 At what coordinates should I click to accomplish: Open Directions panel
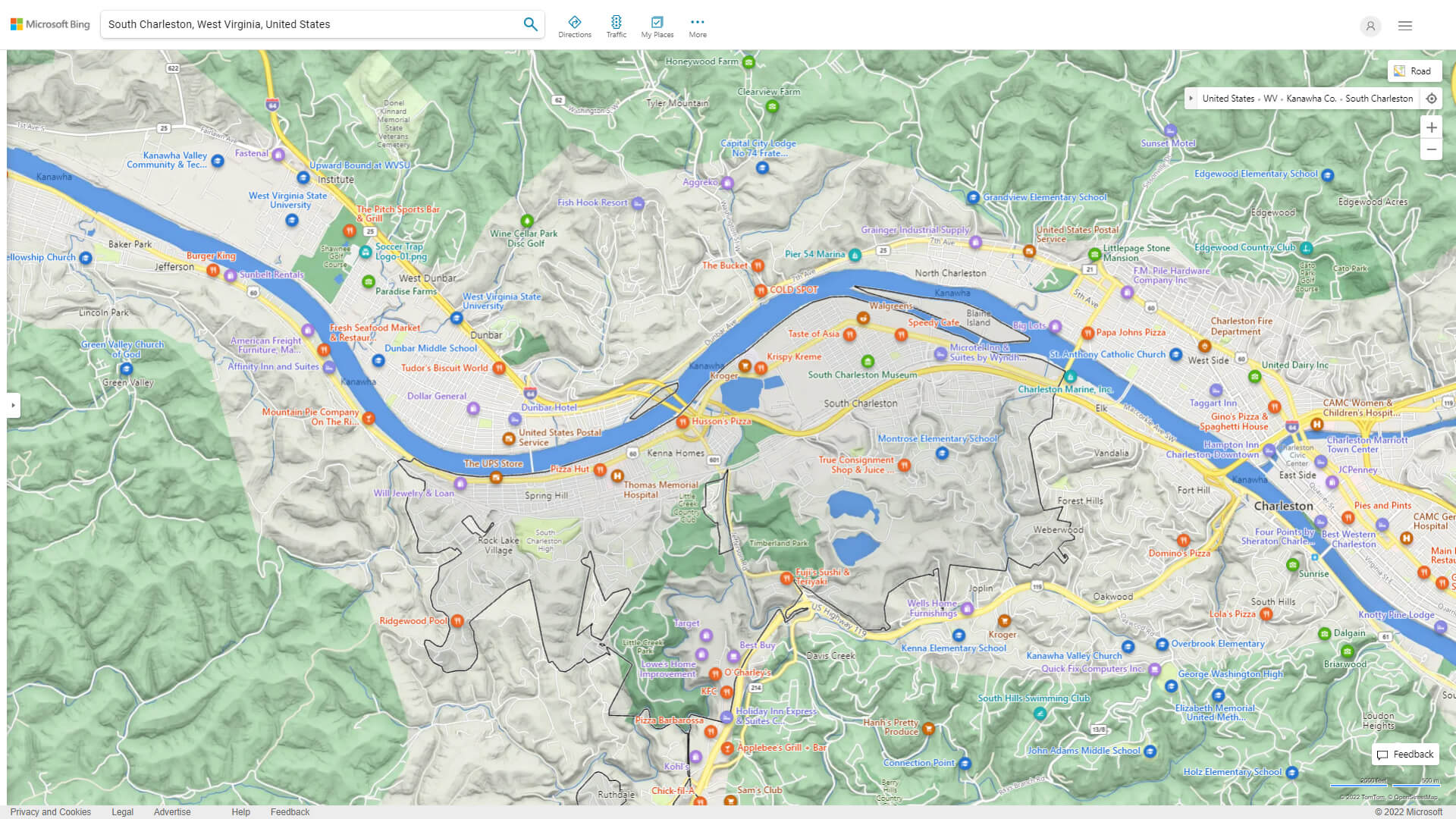pyautogui.click(x=575, y=27)
